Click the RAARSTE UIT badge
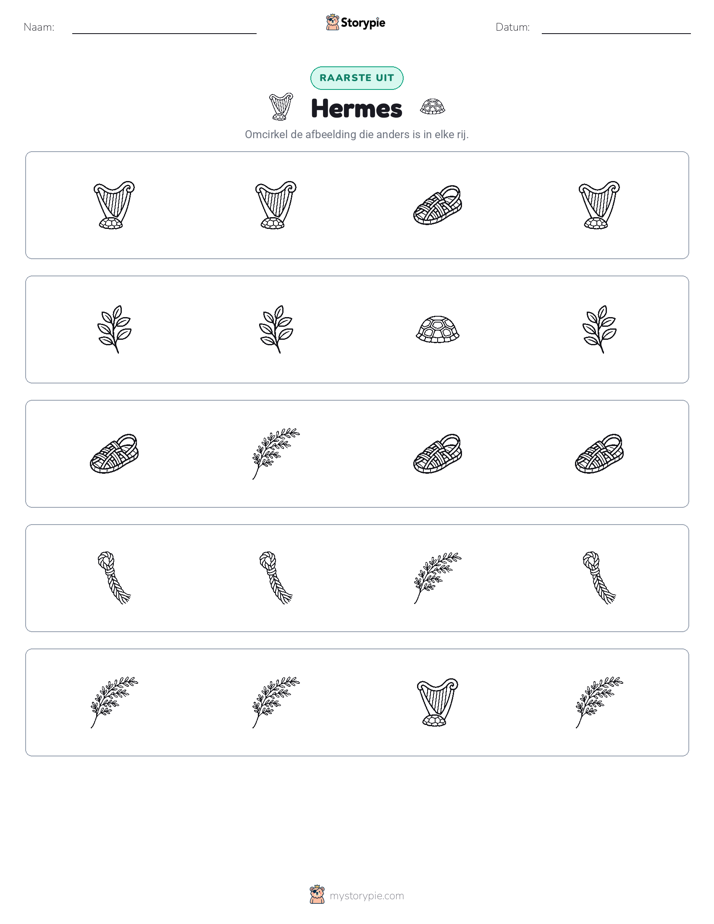The image size is (714, 924). (x=357, y=78)
